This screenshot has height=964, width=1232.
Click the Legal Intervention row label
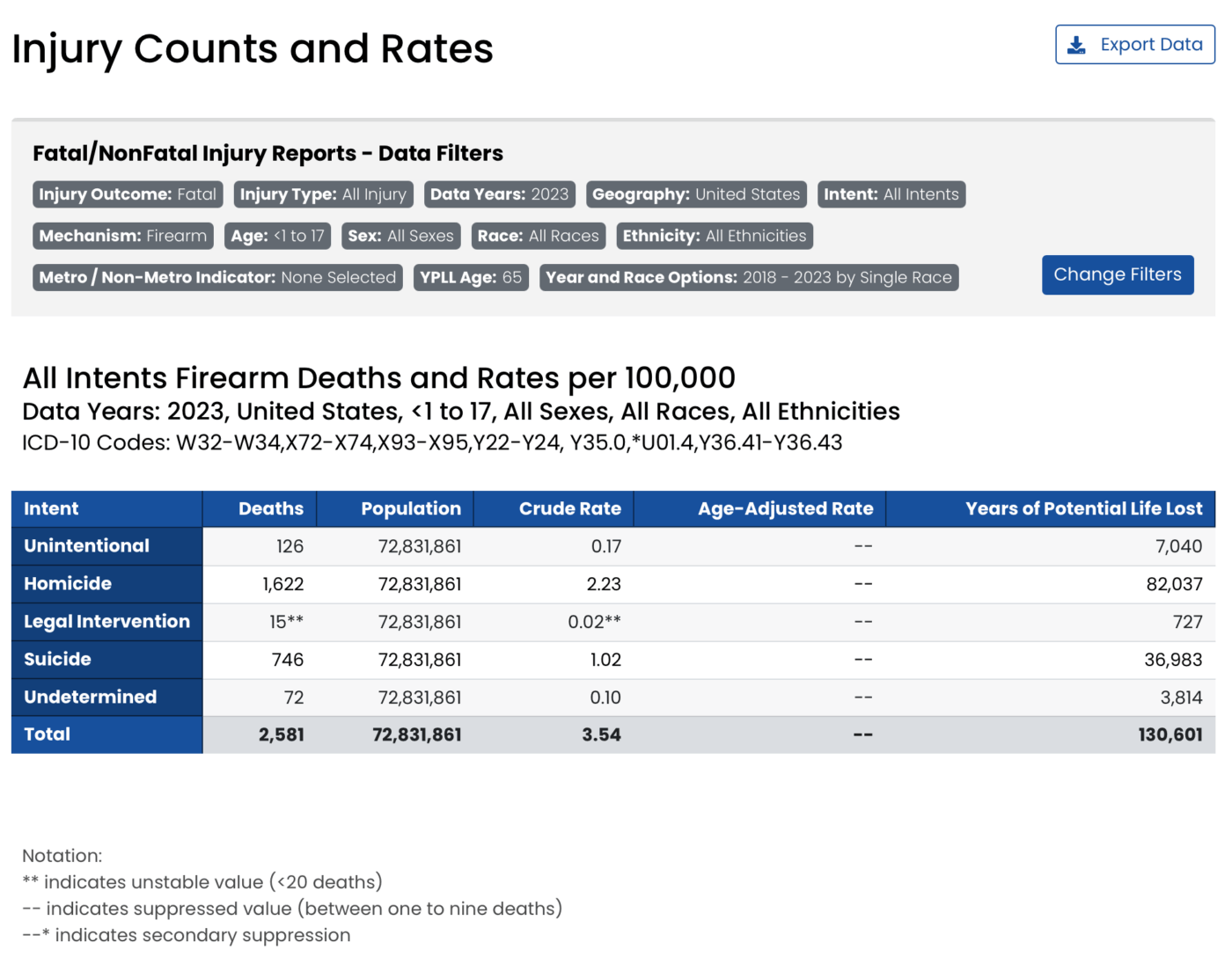(106, 622)
